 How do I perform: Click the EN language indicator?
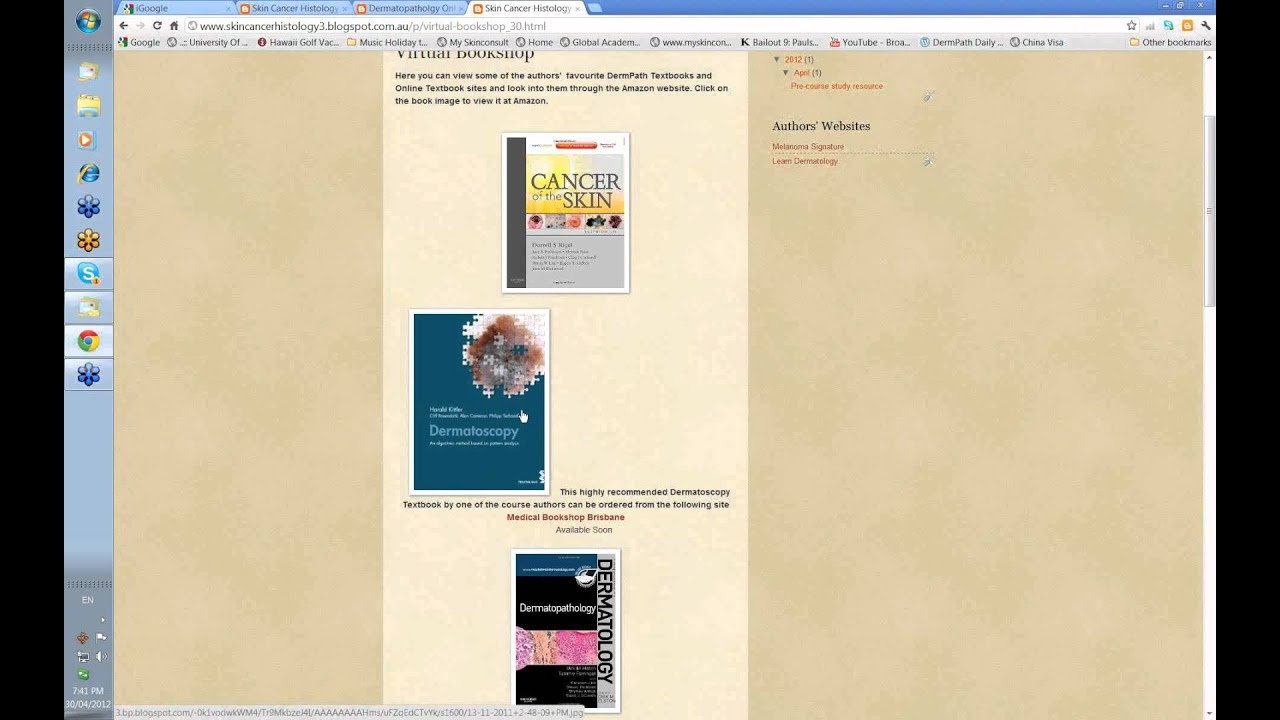[x=87, y=600]
